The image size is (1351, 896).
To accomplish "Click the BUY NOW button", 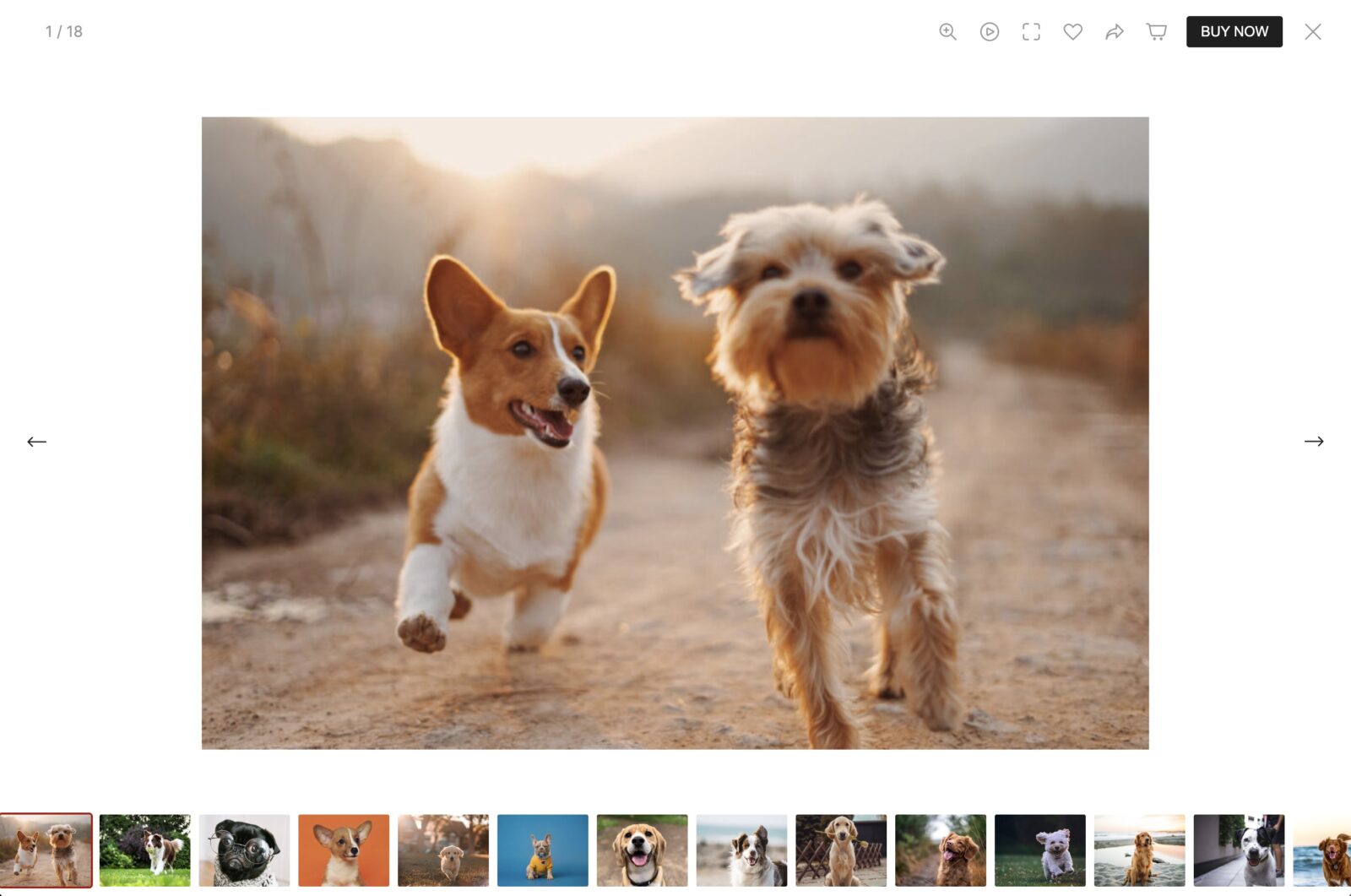I will tap(1234, 31).
